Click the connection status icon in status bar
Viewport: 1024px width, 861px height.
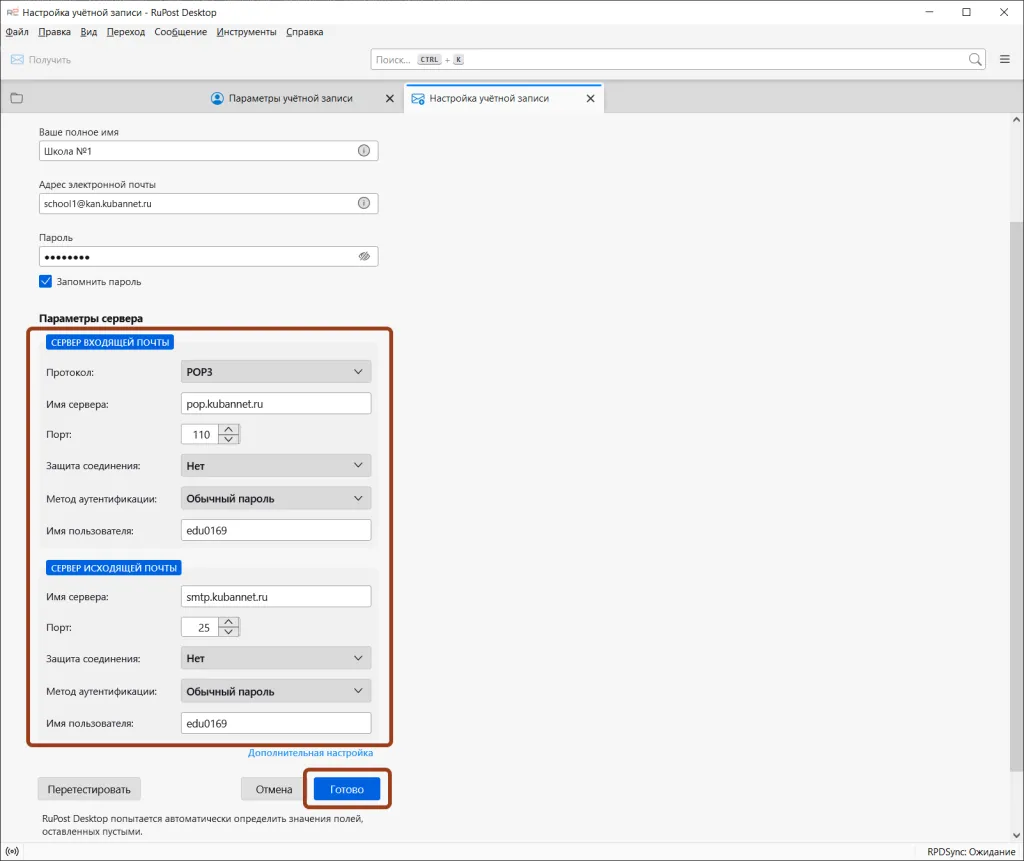tap(12, 851)
